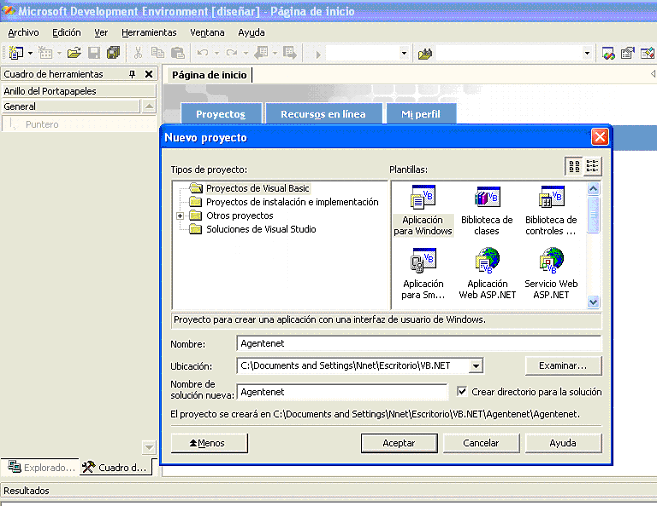The width and height of the screenshot is (657, 508).
Task: Click the Paste clipboard icon
Action: pos(178,53)
